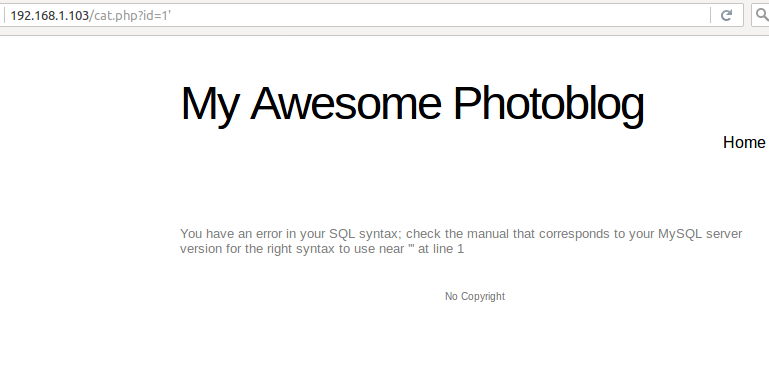Click the 192.168.1.103 host in the URL
The width and height of the screenshot is (769, 366).
[50, 16]
